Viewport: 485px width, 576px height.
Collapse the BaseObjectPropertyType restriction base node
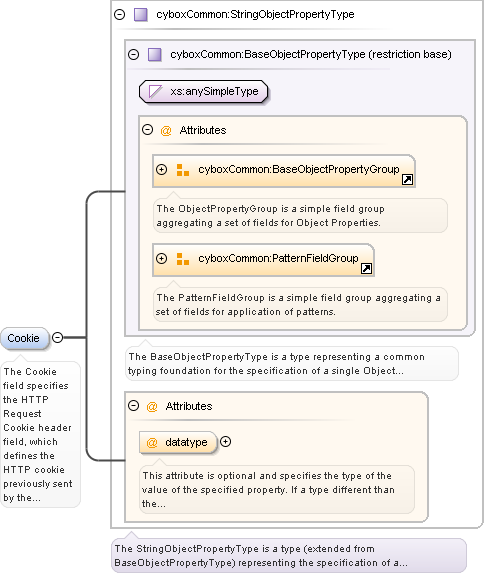(x=133, y=55)
